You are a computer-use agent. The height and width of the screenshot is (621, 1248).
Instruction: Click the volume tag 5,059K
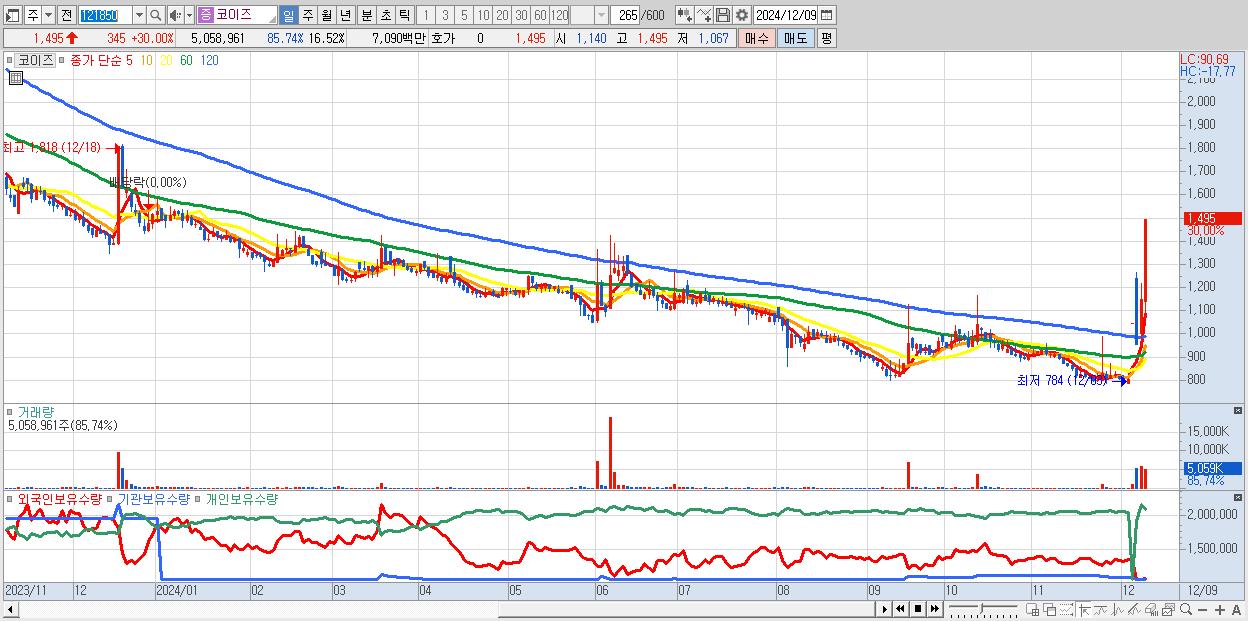(x=1211, y=468)
